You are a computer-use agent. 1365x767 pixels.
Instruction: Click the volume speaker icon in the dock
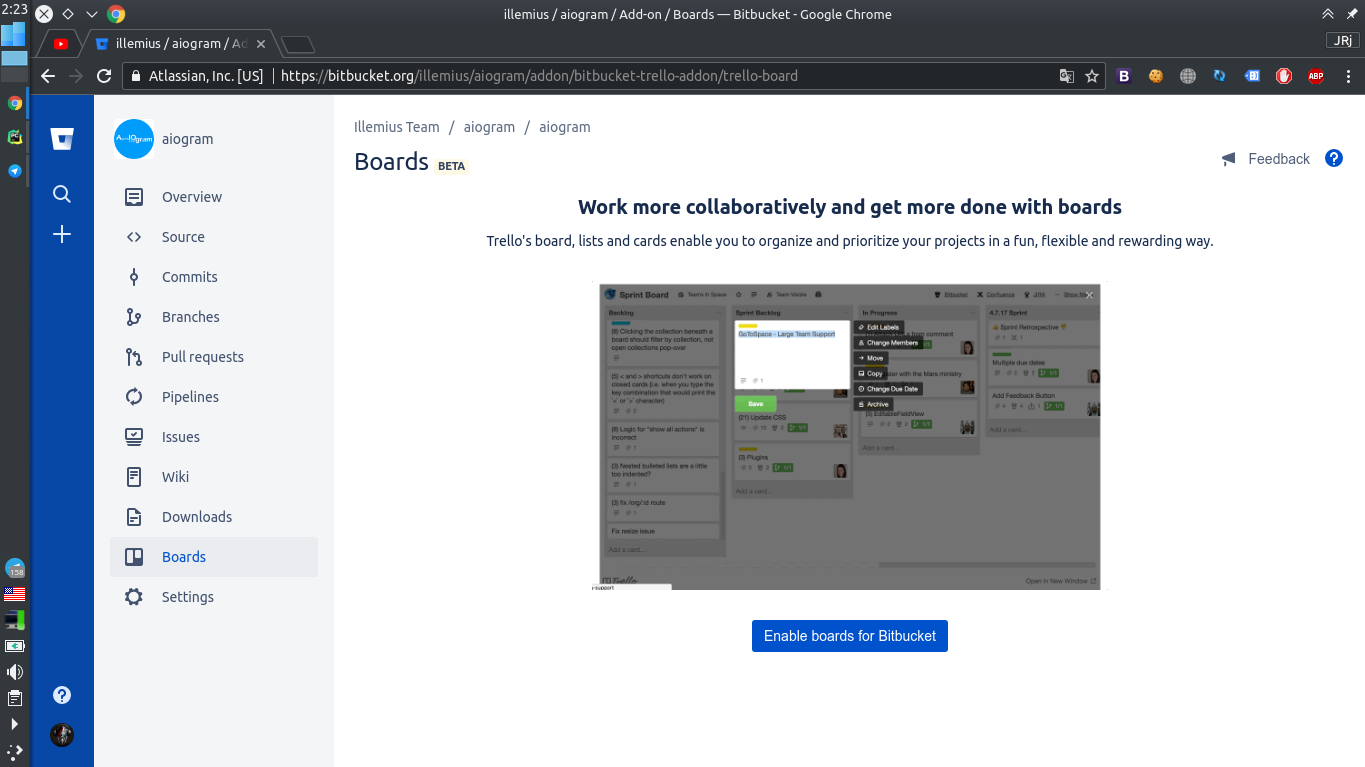14,672
